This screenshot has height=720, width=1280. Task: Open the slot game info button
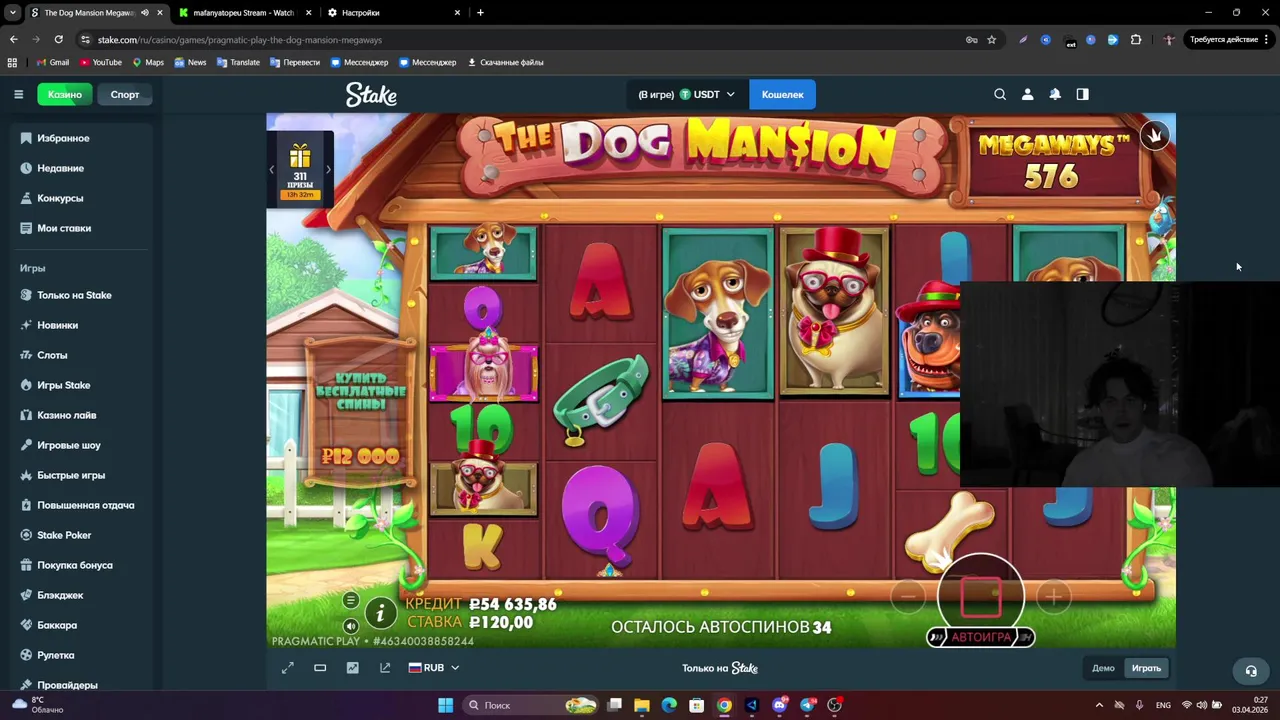pyautogui.click(x=380, y=613)
